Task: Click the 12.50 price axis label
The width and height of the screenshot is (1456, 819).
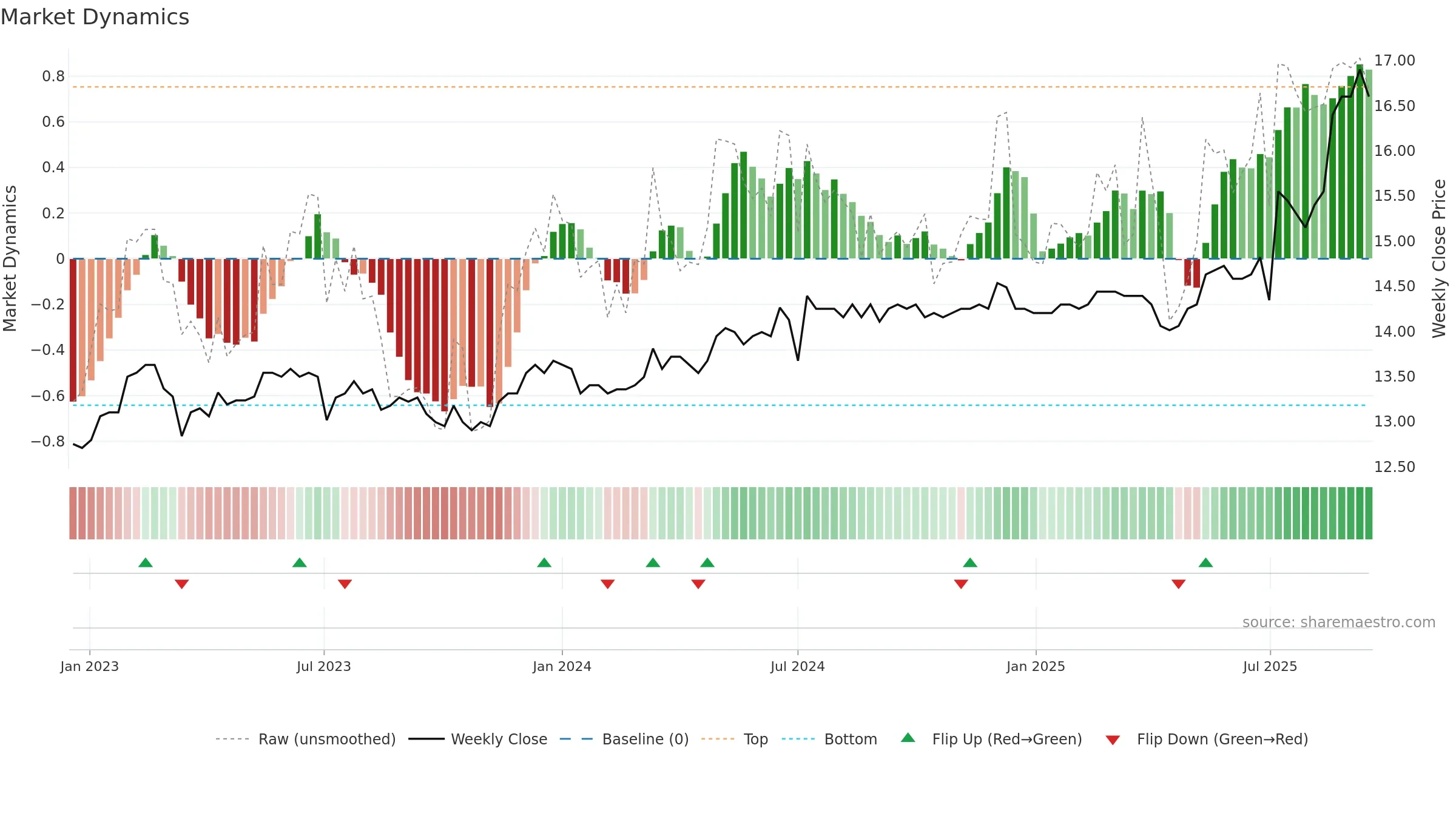Action: click(x=1394, y=467)
